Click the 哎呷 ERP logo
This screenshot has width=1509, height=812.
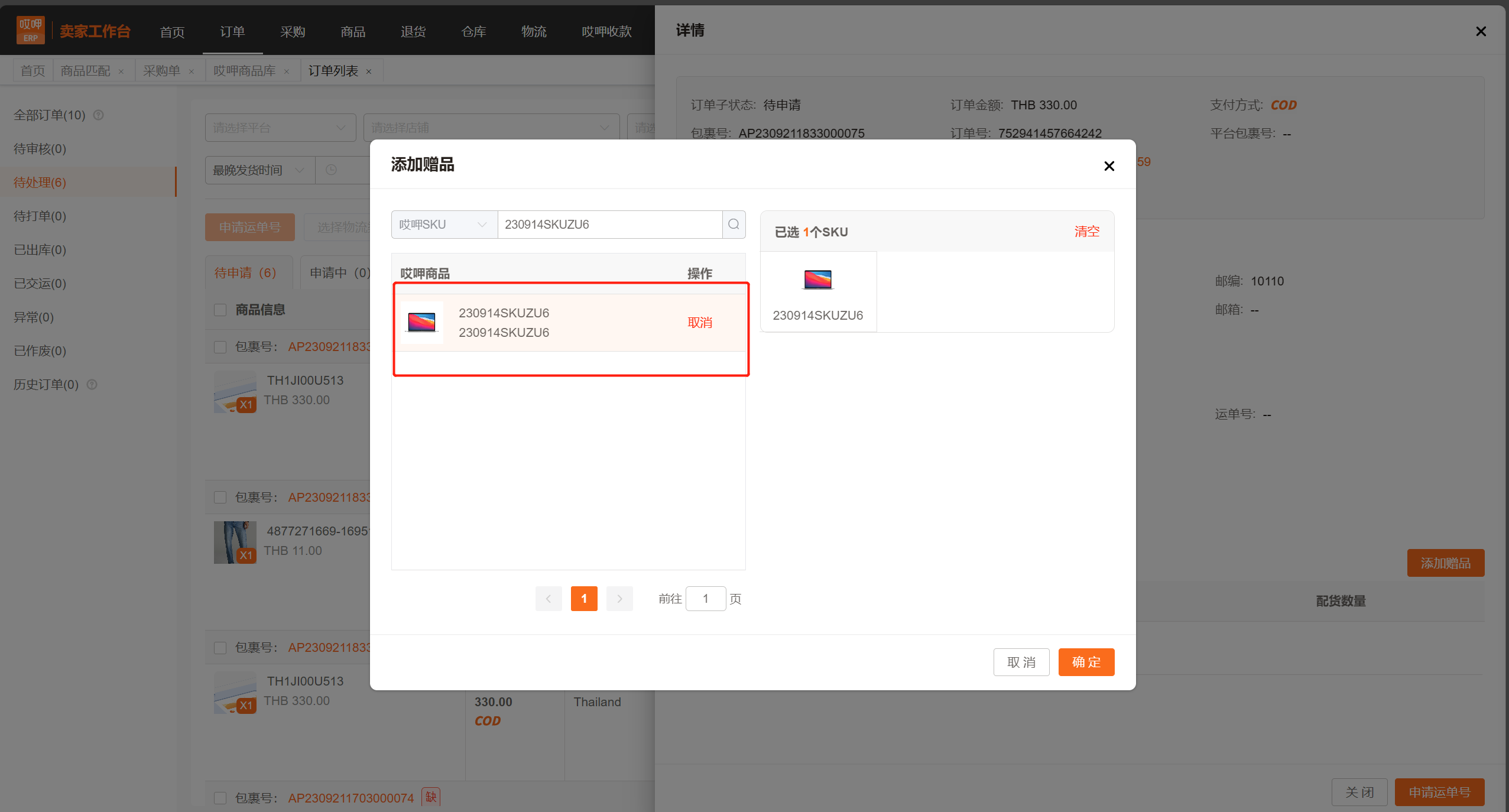click(x=30, y=30)
